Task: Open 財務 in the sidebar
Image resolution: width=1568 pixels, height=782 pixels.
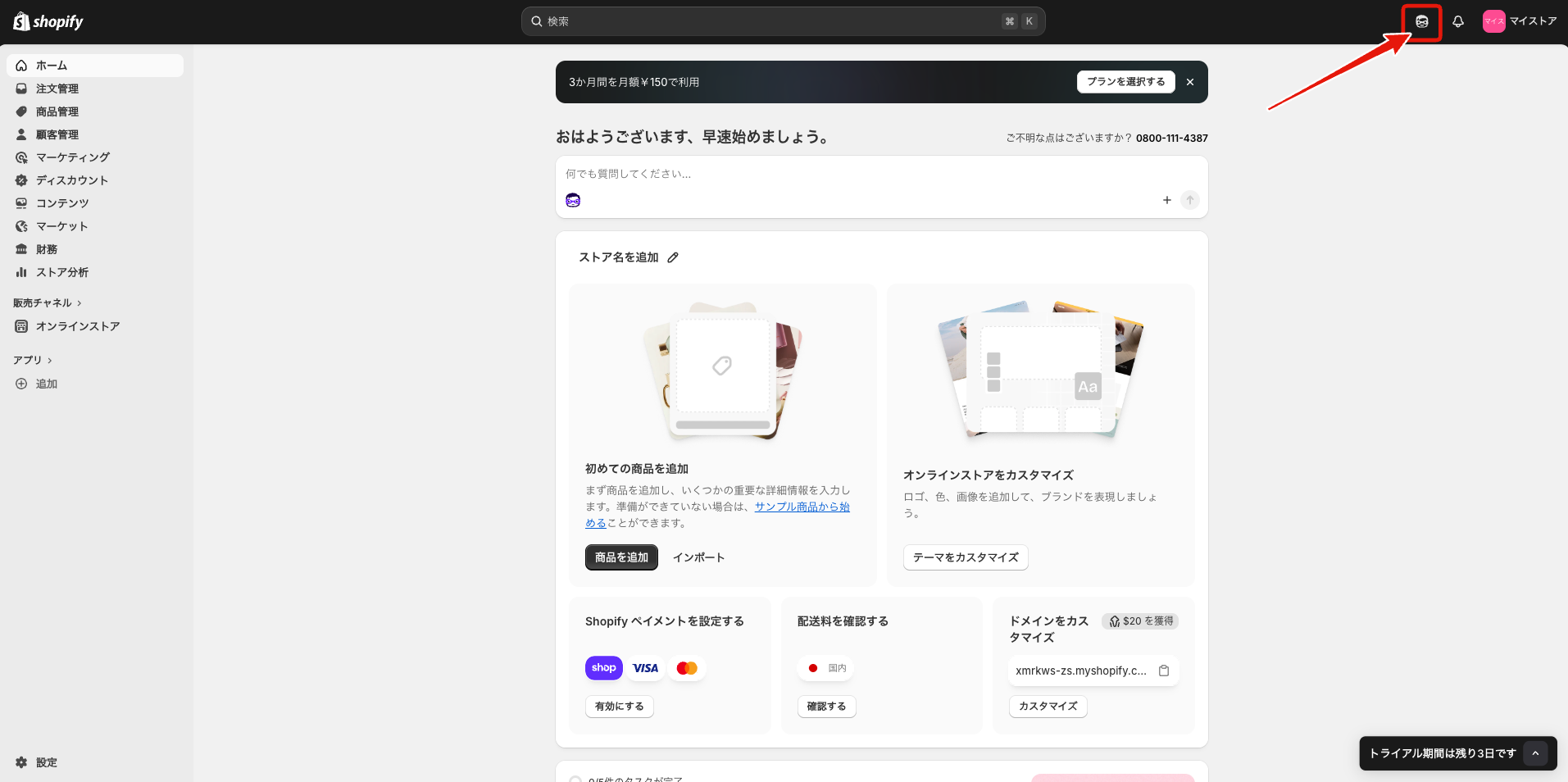Action: click(x=45, y=249)
